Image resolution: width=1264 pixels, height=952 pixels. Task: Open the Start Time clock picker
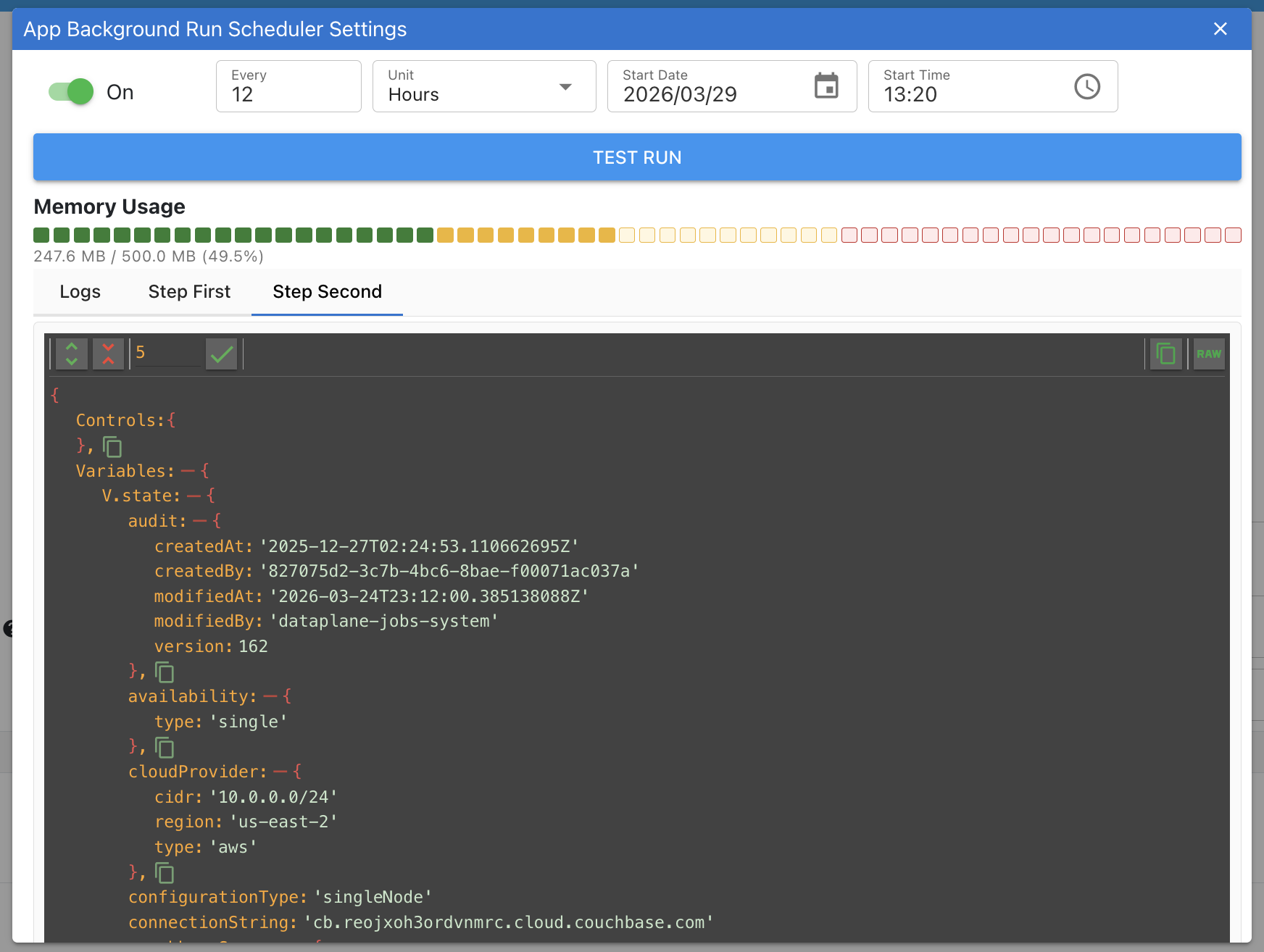tap(1086, 86)
